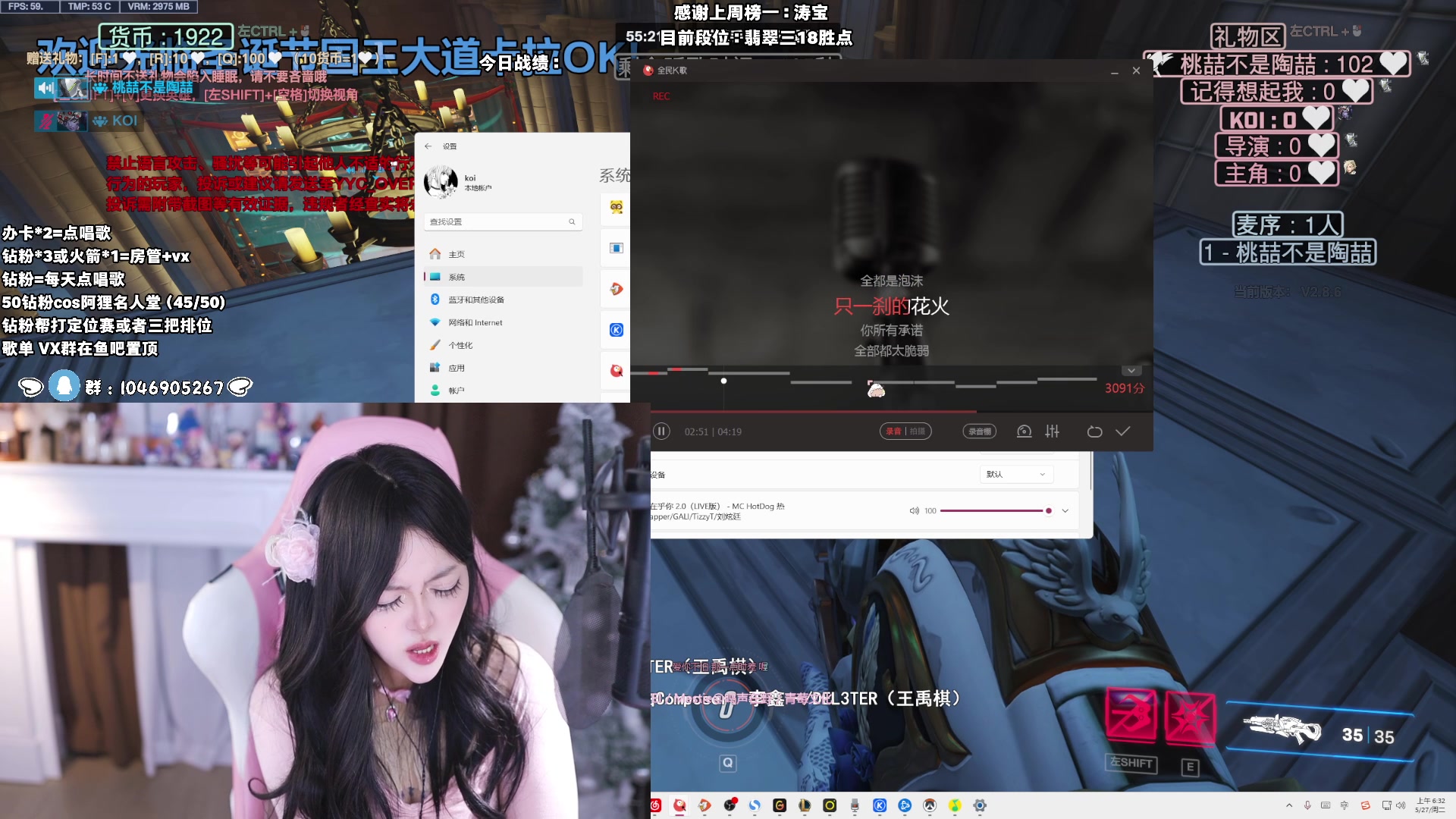Screen dimensions: 1456x819
Task: Open the 默认 device dropdown
Action: 1016,475
